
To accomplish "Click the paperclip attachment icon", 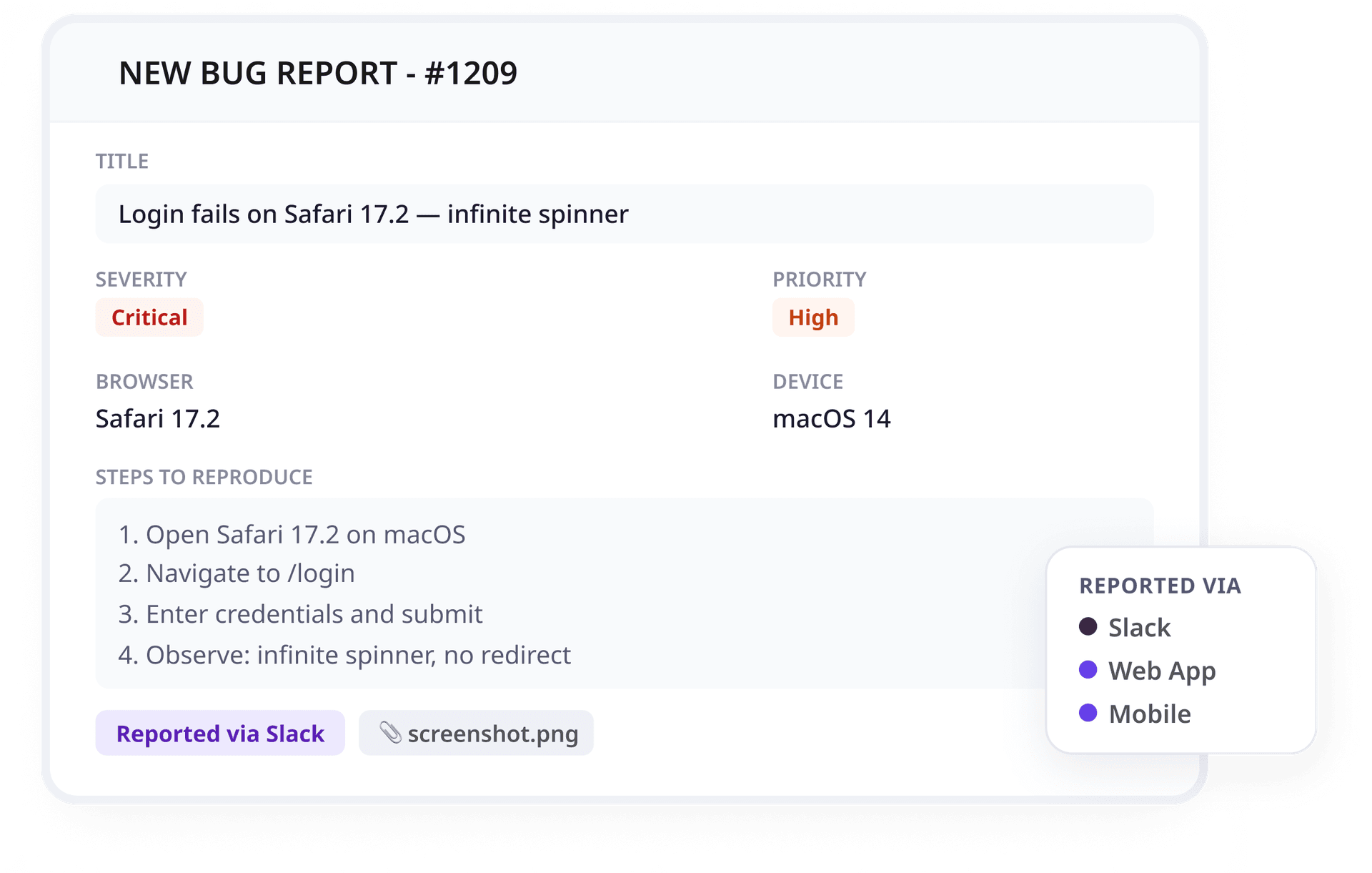I will pyautogui.click(x=390, y=732).
